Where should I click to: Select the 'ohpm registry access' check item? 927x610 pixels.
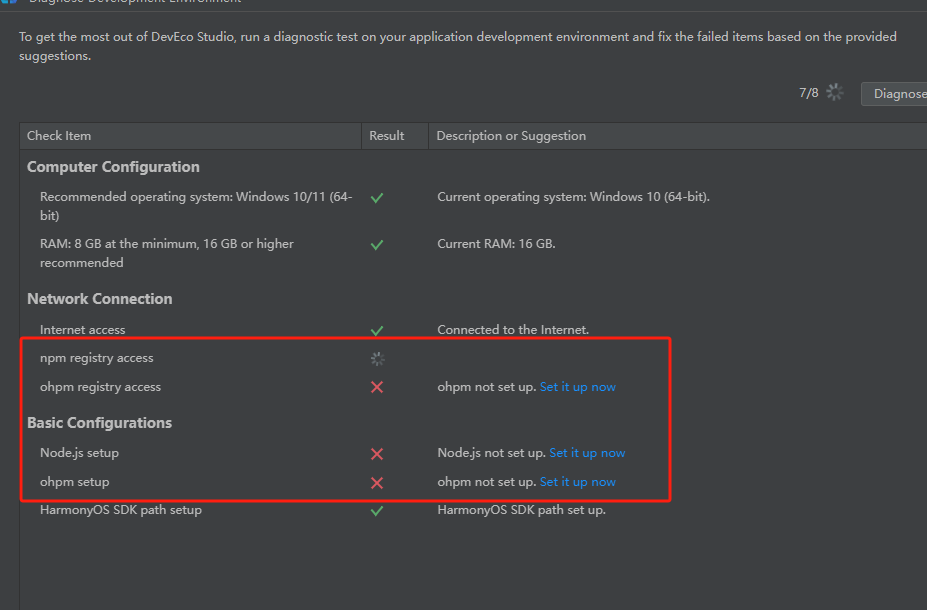coord(101,387)
